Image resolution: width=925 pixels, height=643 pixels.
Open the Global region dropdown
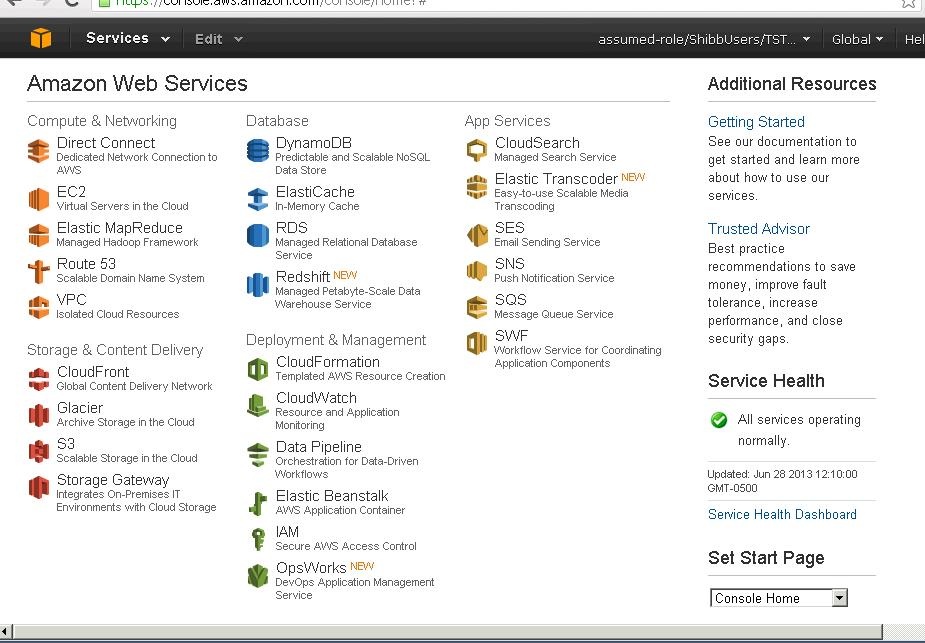[x=857, y=40]
